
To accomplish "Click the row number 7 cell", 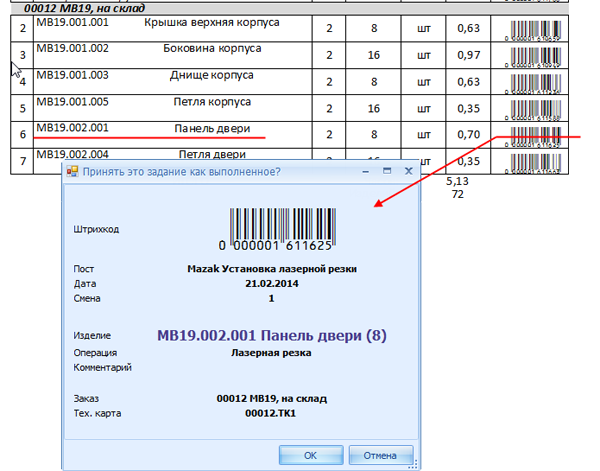I will (x=23, y=161).
